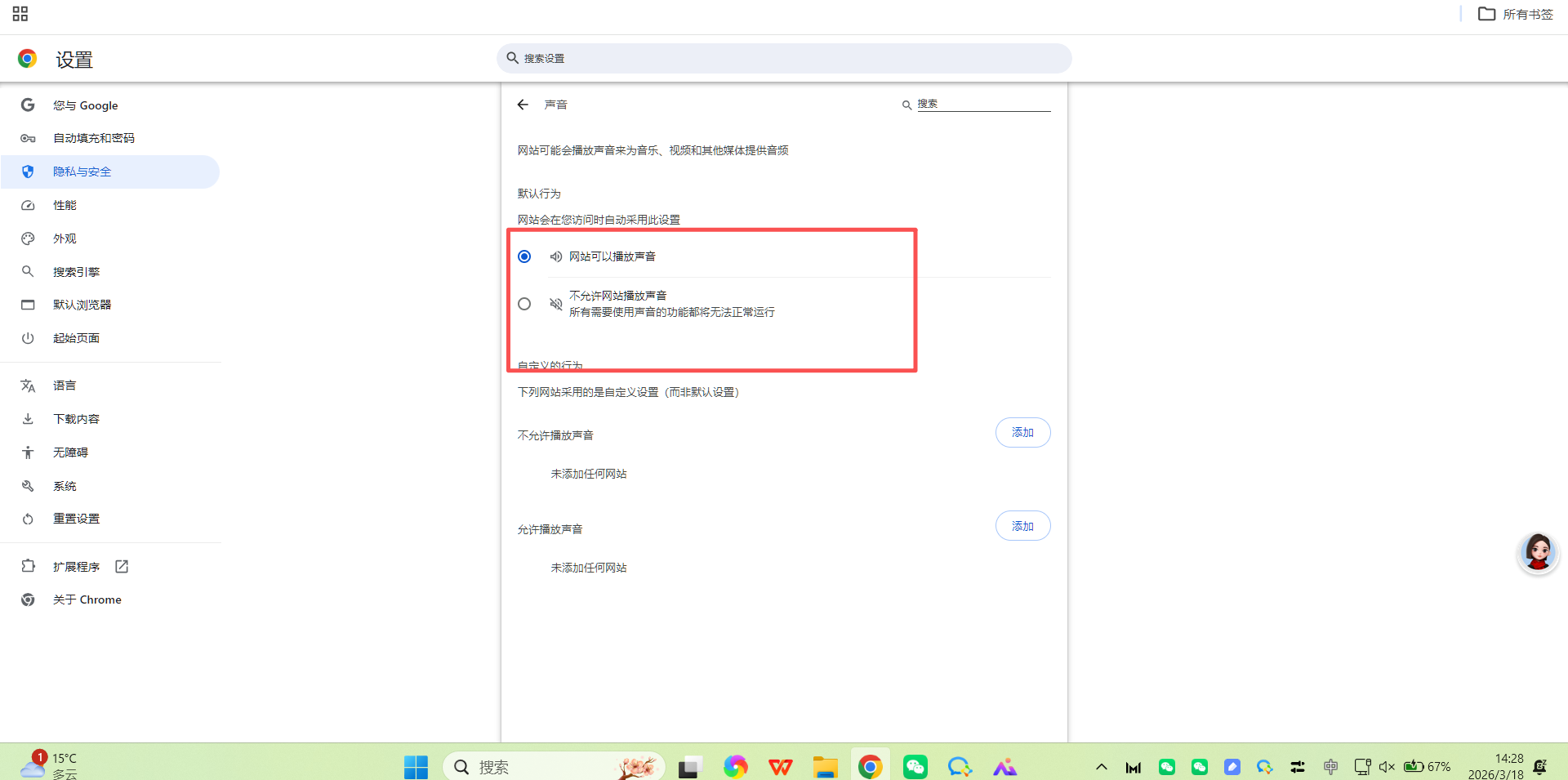Click 添加 for 不允许播放声音 list
Viewport: 1568px width, 780px height.
coord(1022,432)
